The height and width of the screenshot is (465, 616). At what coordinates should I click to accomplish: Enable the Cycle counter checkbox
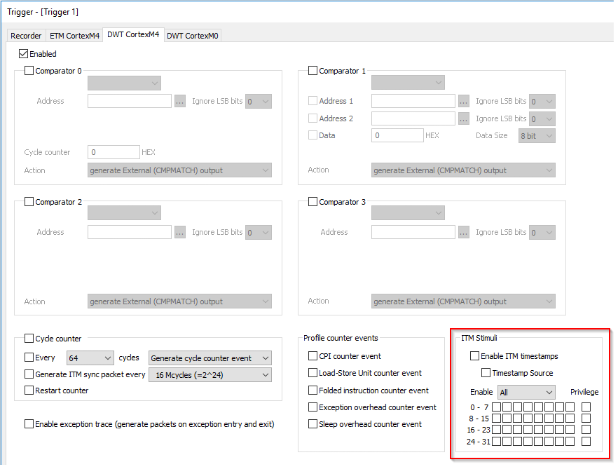coord(28,339)
